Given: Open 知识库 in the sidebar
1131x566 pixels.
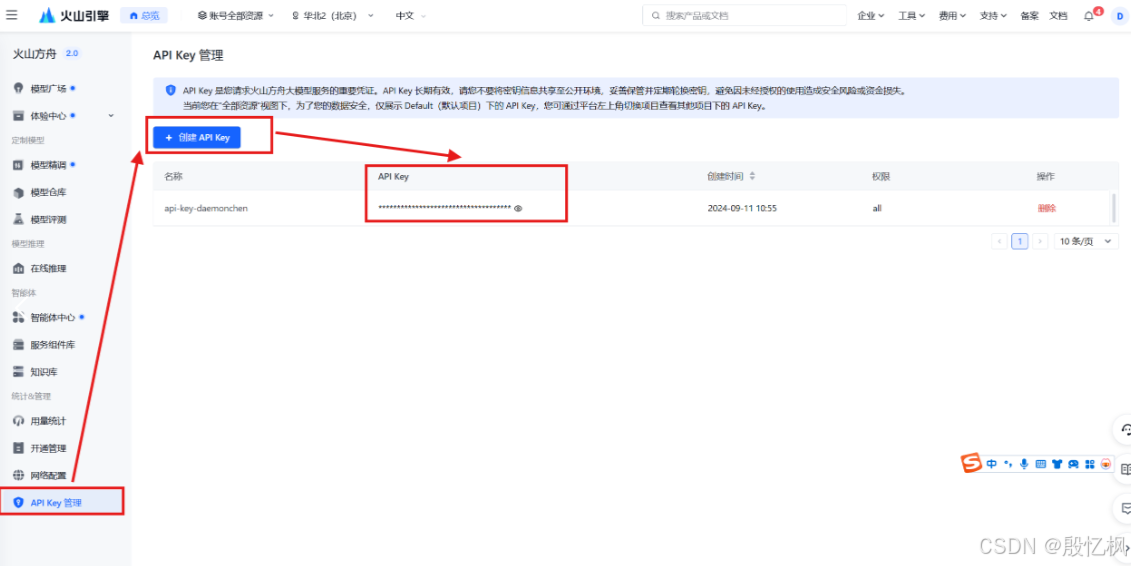Looking at the screenshot, I should coord(43,372).
